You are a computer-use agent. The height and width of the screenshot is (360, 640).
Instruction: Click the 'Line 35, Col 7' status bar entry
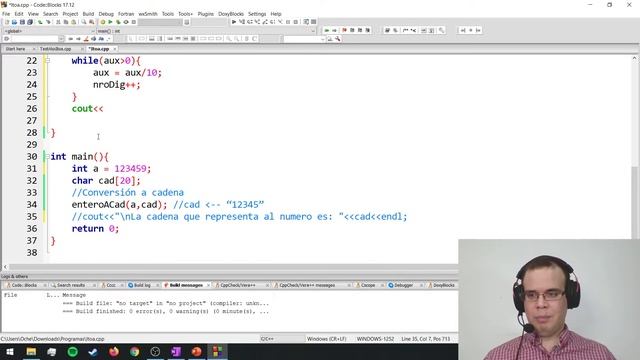426,339
